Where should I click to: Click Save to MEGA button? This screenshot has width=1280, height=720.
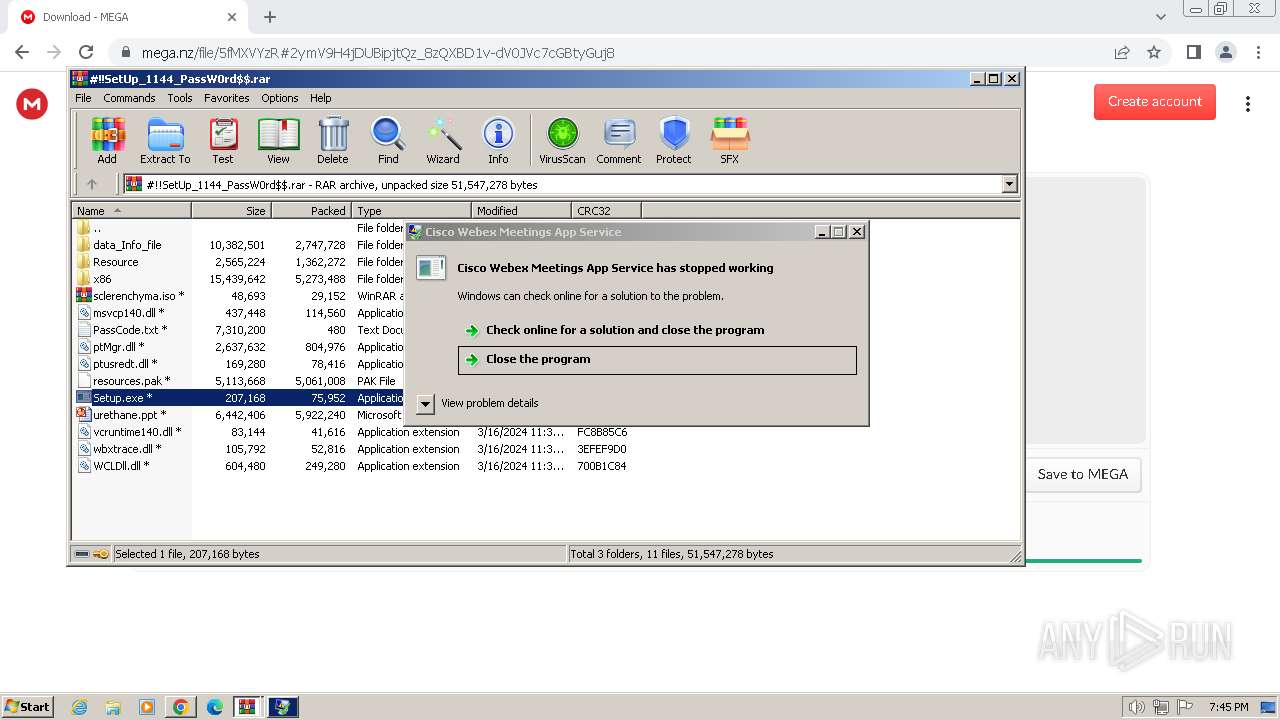[1083, 474]
